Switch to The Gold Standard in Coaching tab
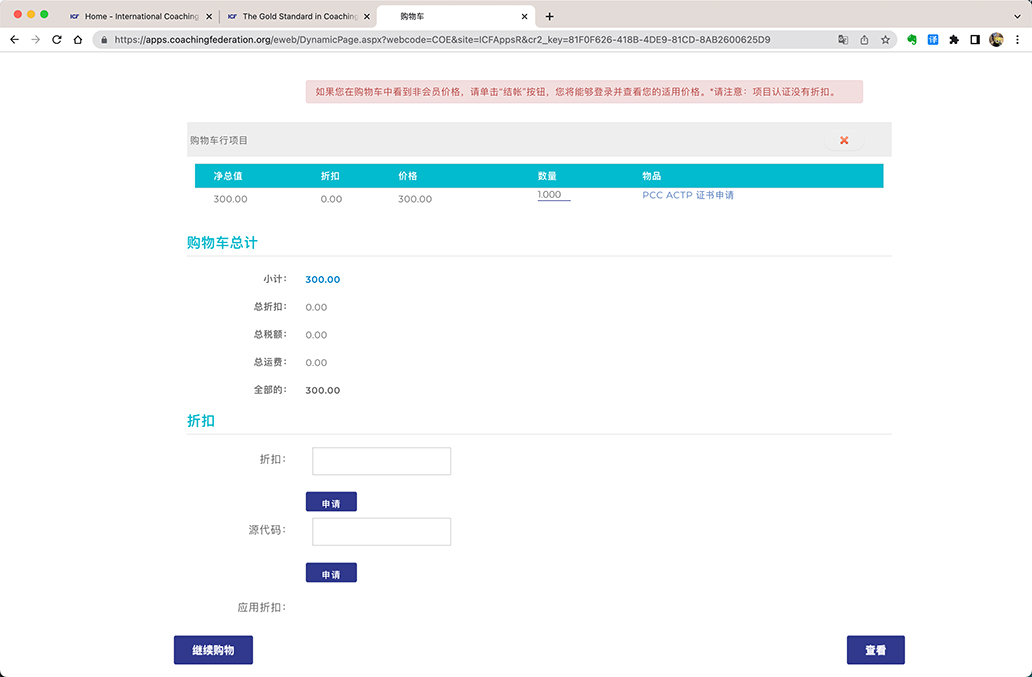This screenshot has width=1032, height=677. (295, 16)
